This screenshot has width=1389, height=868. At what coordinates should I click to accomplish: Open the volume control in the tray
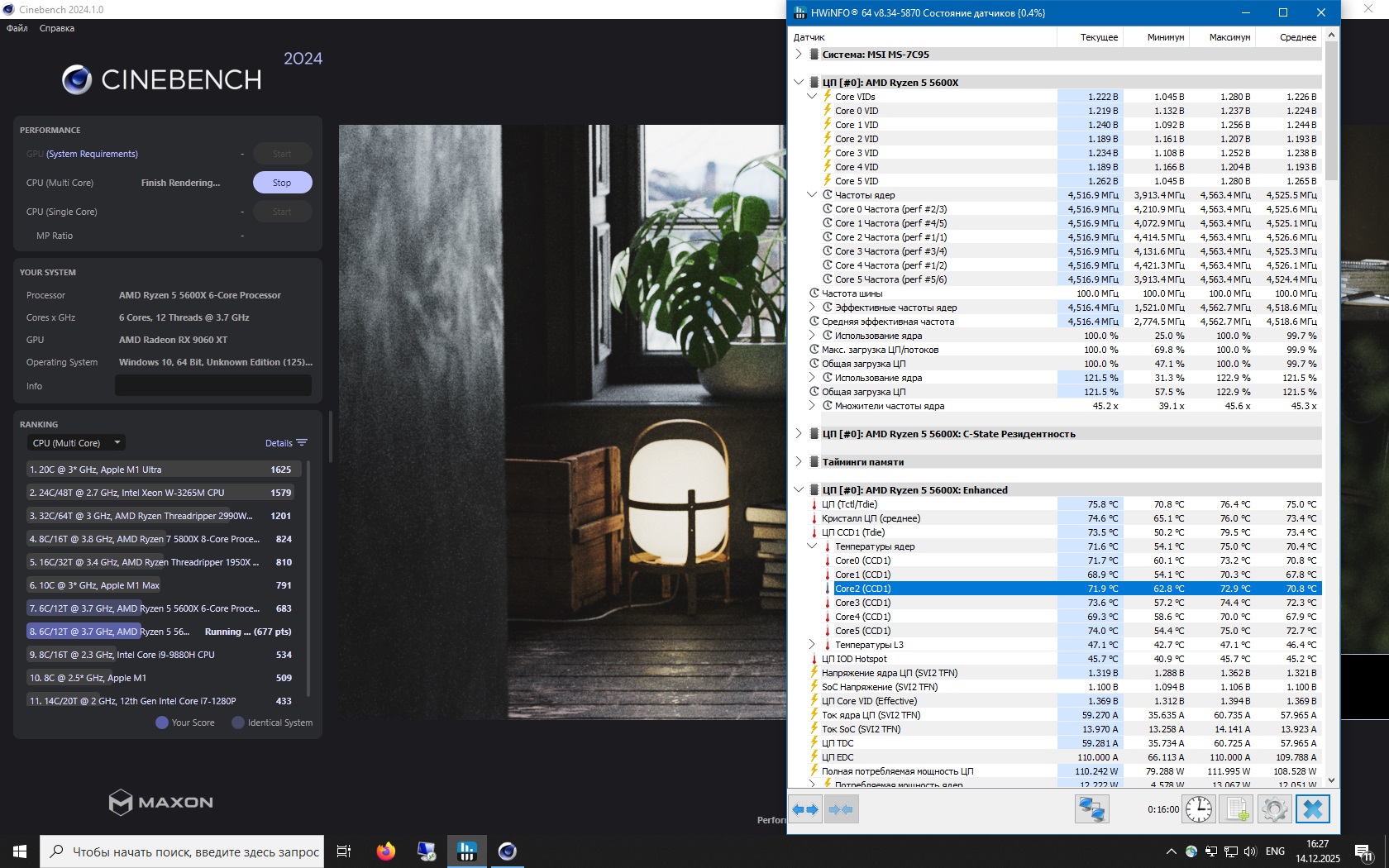pyautogui.click(x=1250, y=851)
